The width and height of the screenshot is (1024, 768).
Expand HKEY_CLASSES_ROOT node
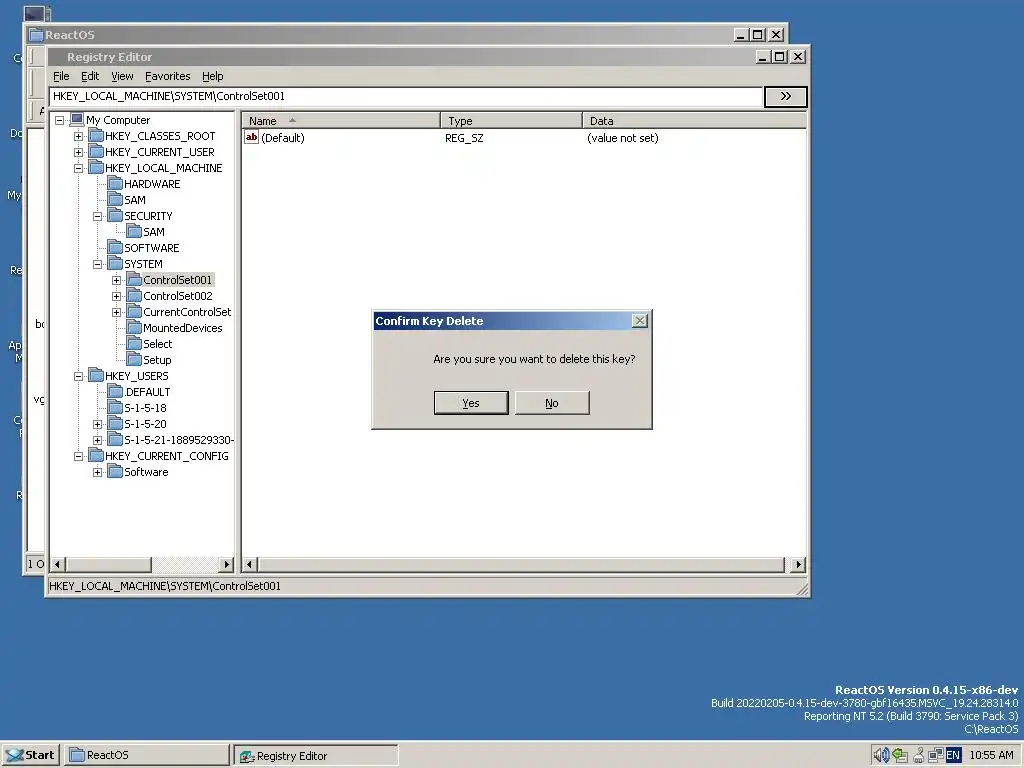[x=78, y=136]
